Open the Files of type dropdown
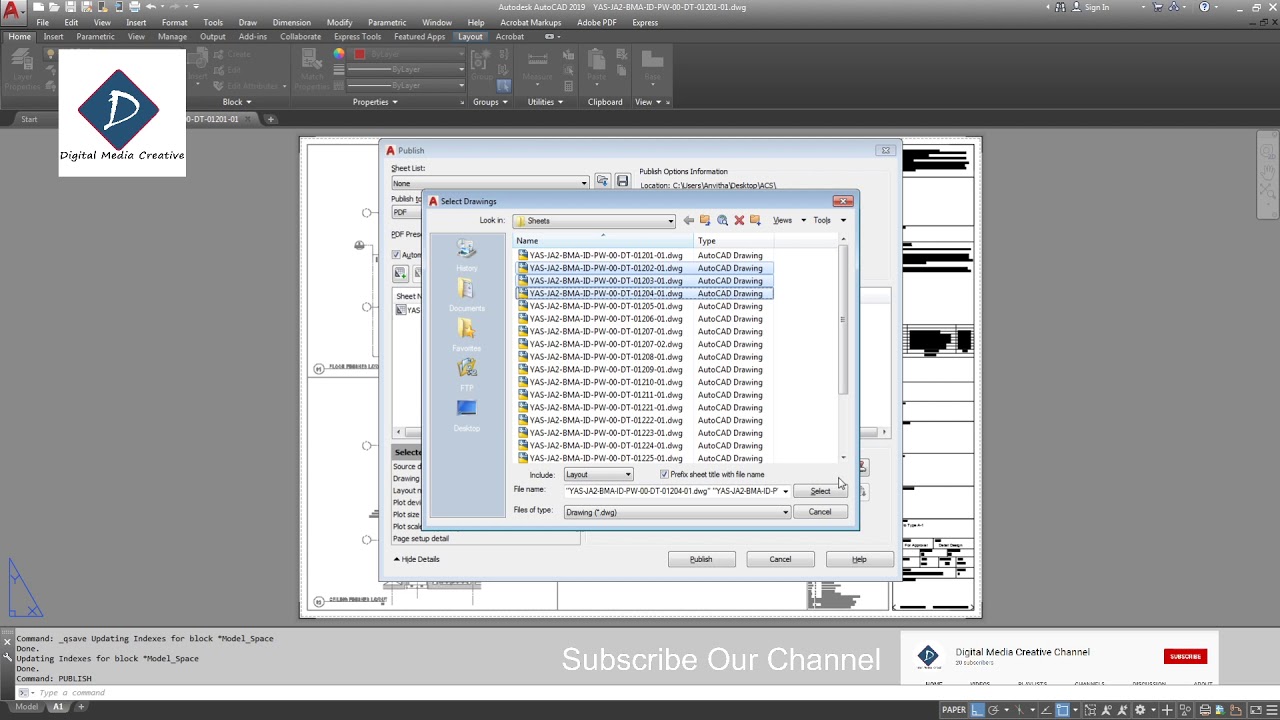The image size is (1280, 720). 677,512
